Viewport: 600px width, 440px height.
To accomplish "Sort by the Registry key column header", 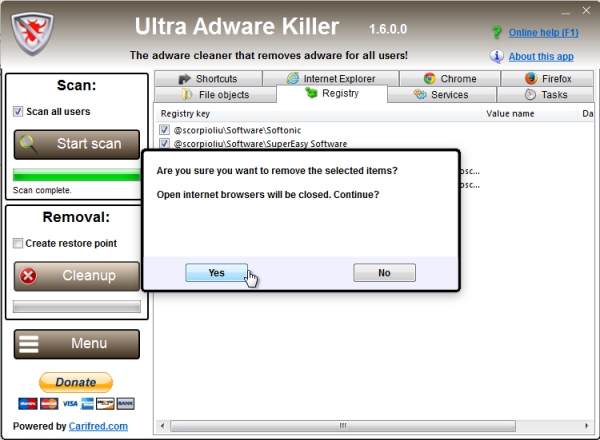I will [319, 114].
